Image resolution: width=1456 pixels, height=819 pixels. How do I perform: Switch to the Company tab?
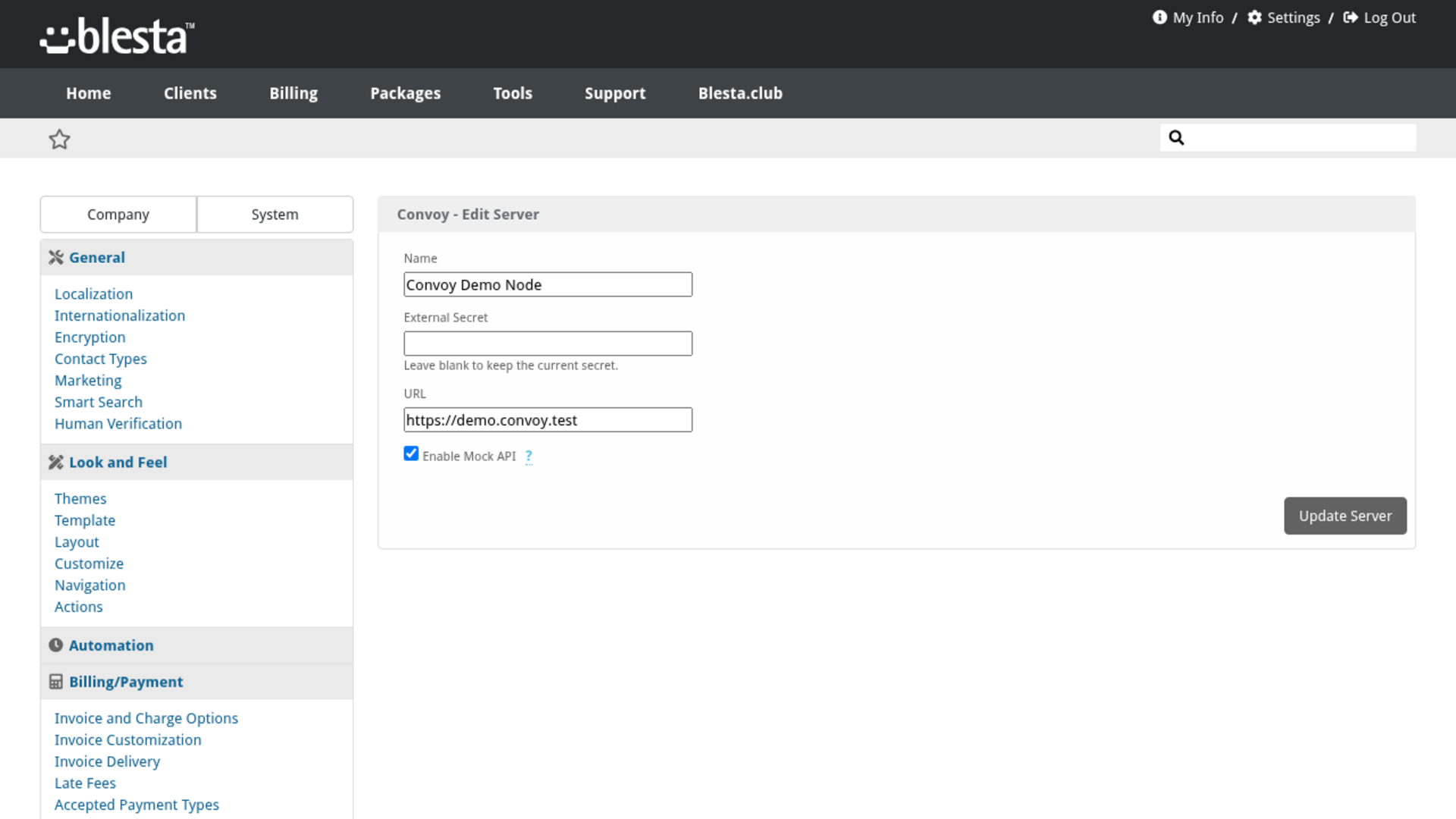pos(118,215)
